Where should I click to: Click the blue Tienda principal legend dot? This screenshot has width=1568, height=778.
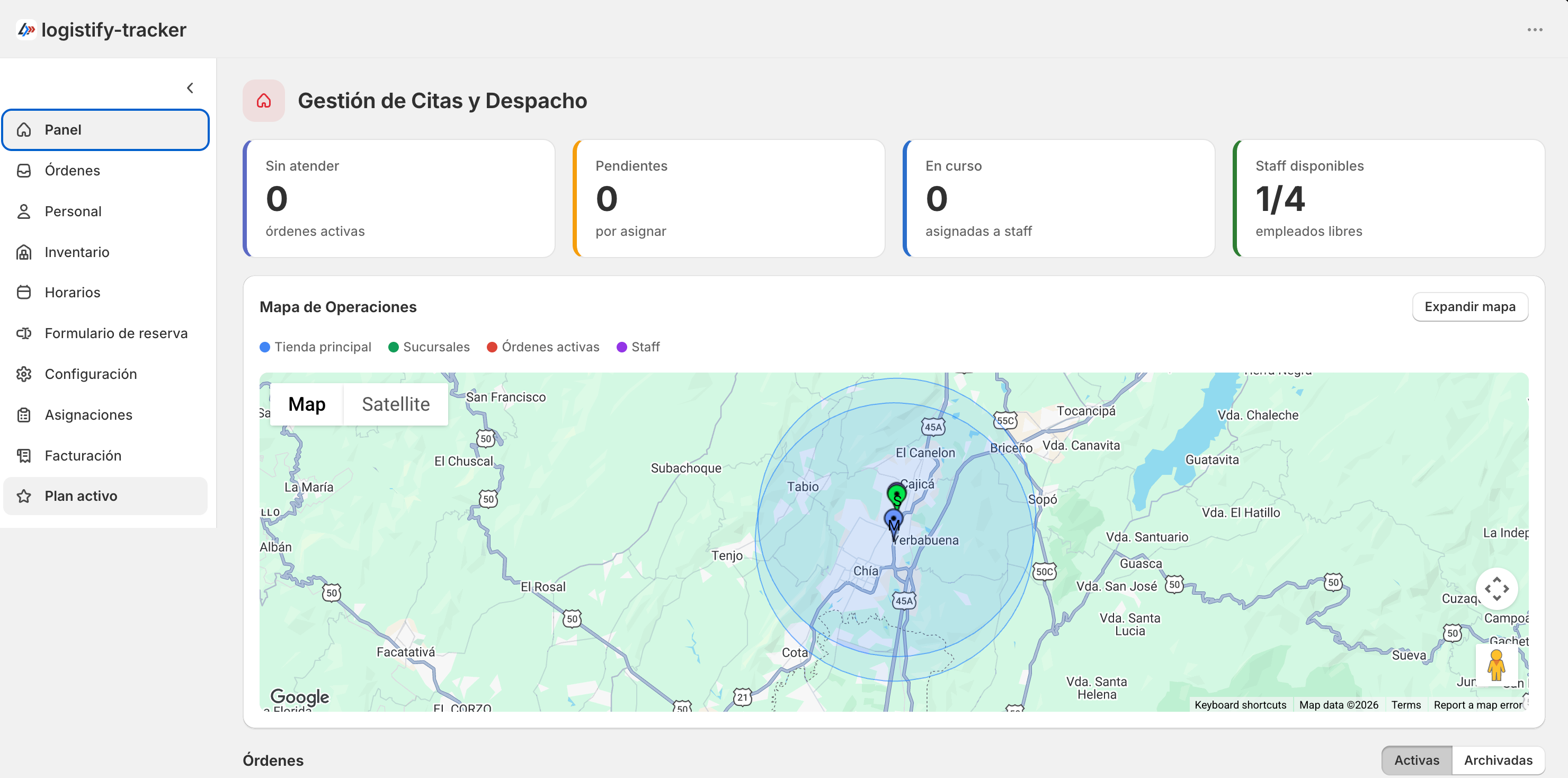point(265,347)
